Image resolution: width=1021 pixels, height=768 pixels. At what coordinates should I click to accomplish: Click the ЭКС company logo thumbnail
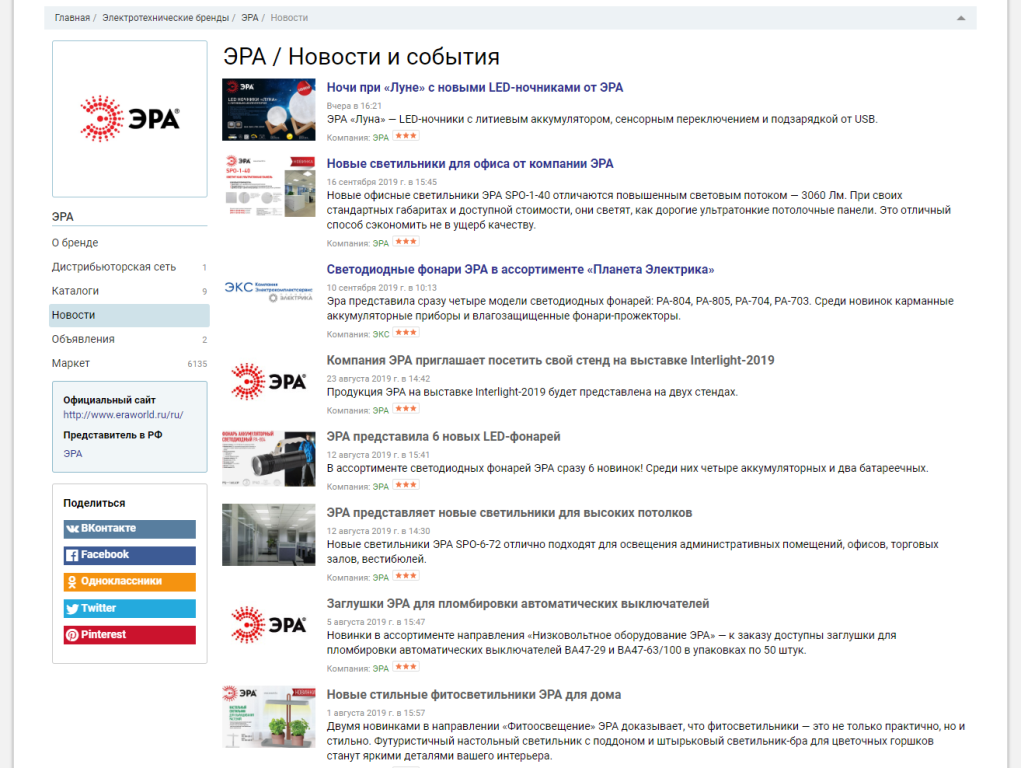coord(268,291)
